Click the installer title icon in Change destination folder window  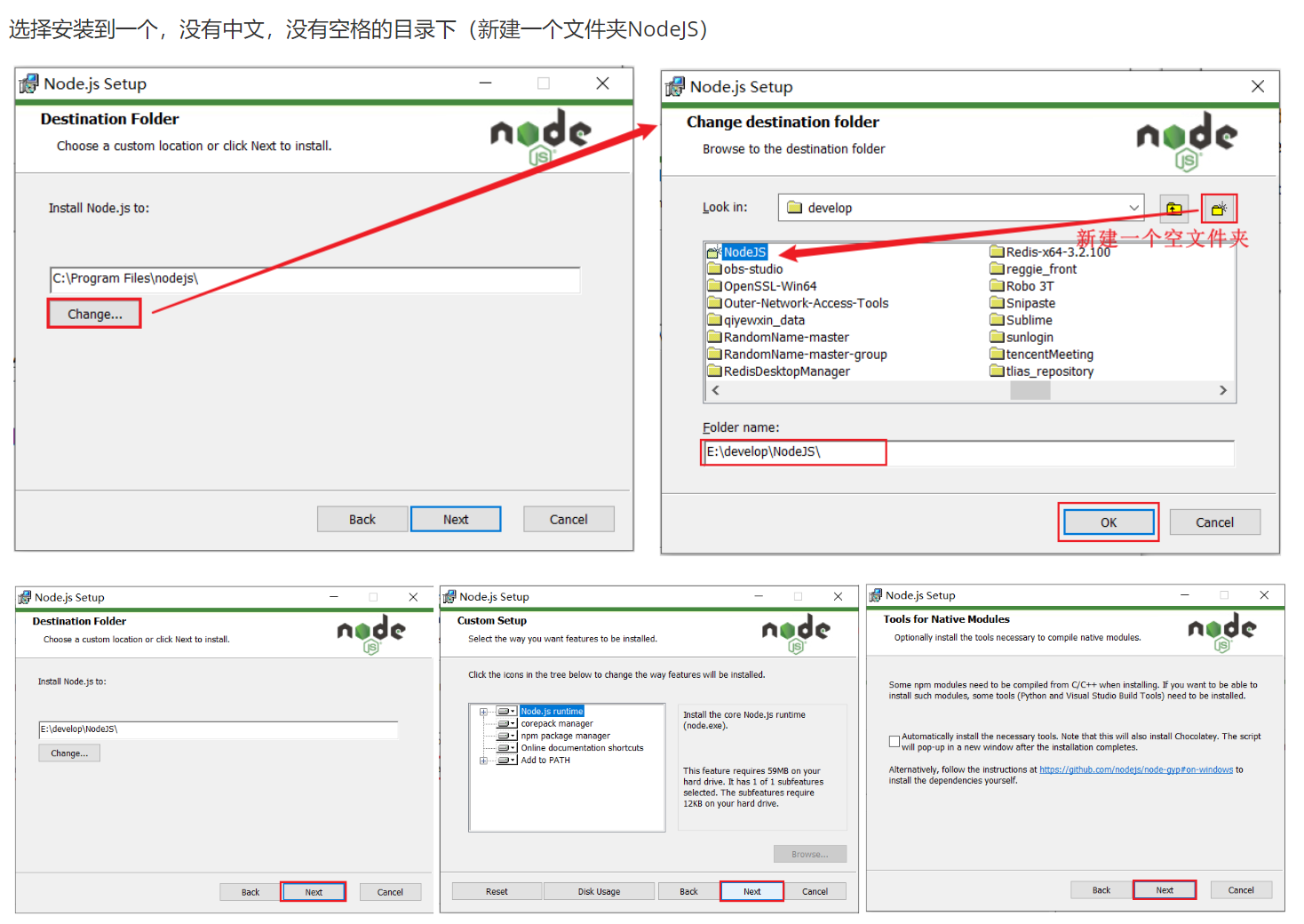click(x=675, y=86)
